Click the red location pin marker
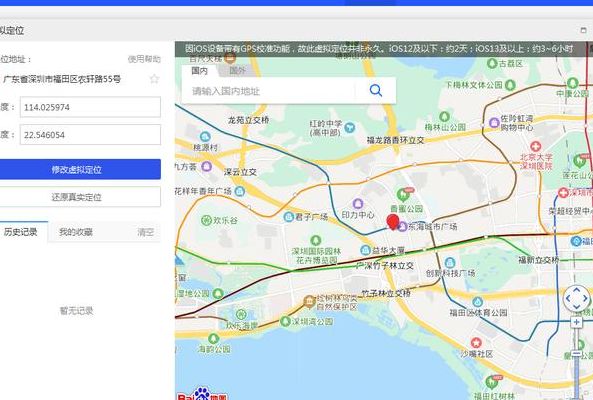The width and height of the screenshot is (593, 400). [393, 222]
